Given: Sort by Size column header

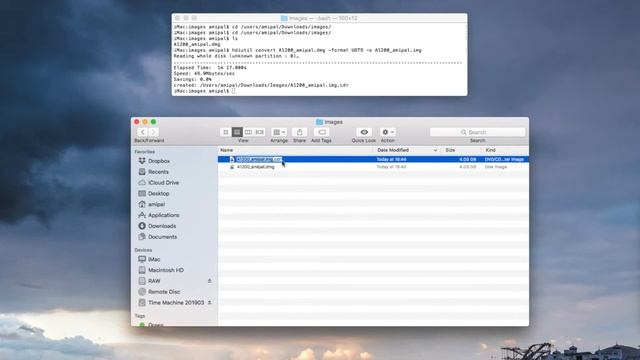Looking at the screenshot, I should coord(462,150).
